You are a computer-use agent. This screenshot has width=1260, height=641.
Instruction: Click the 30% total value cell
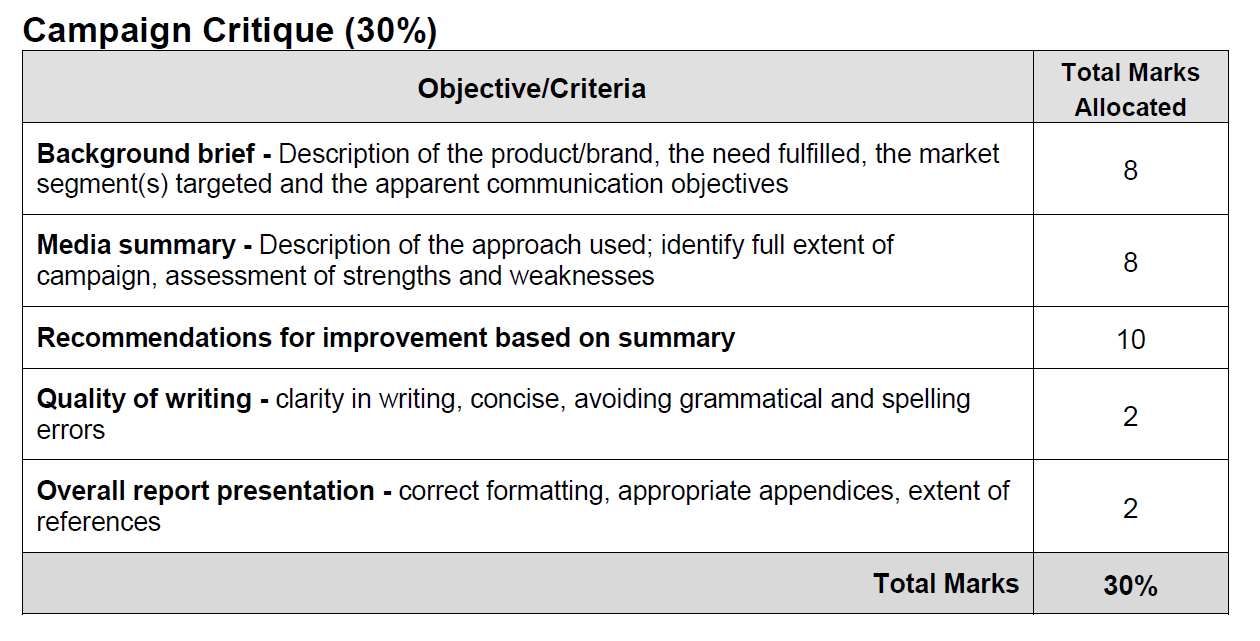[x=1130, y=585]
